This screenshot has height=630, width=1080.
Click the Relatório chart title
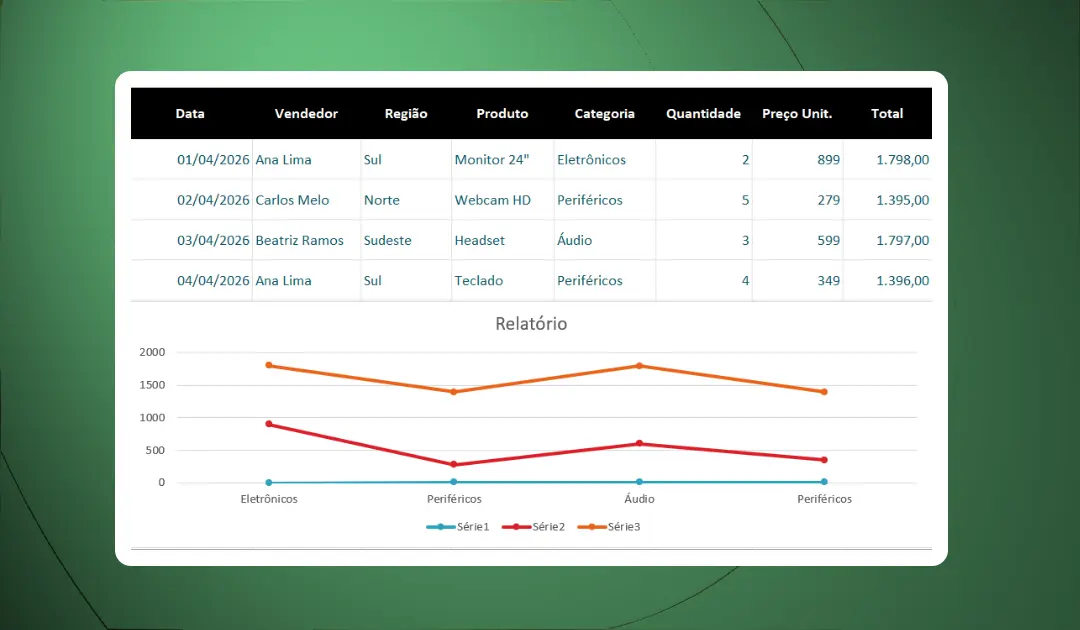531,324
